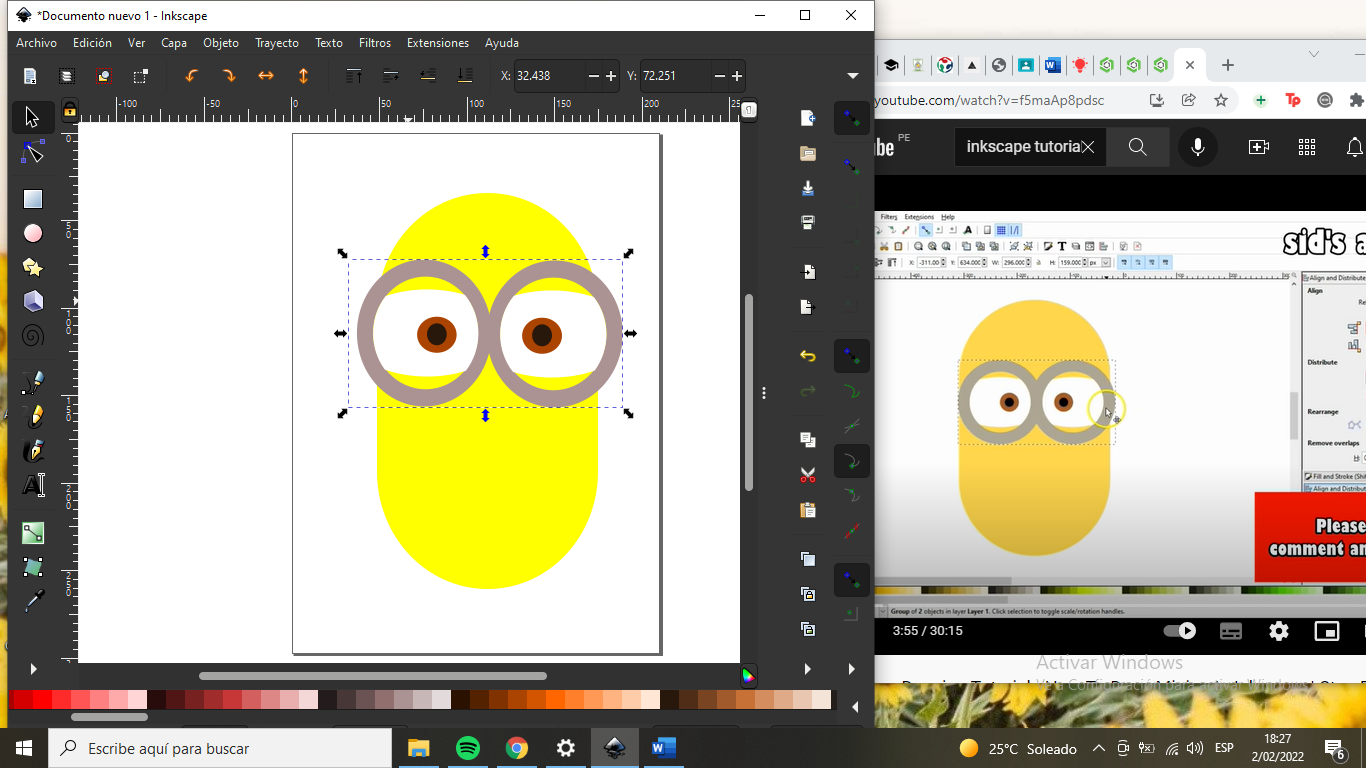
Task: Select the Node edit tool
Action: [33, 152]
